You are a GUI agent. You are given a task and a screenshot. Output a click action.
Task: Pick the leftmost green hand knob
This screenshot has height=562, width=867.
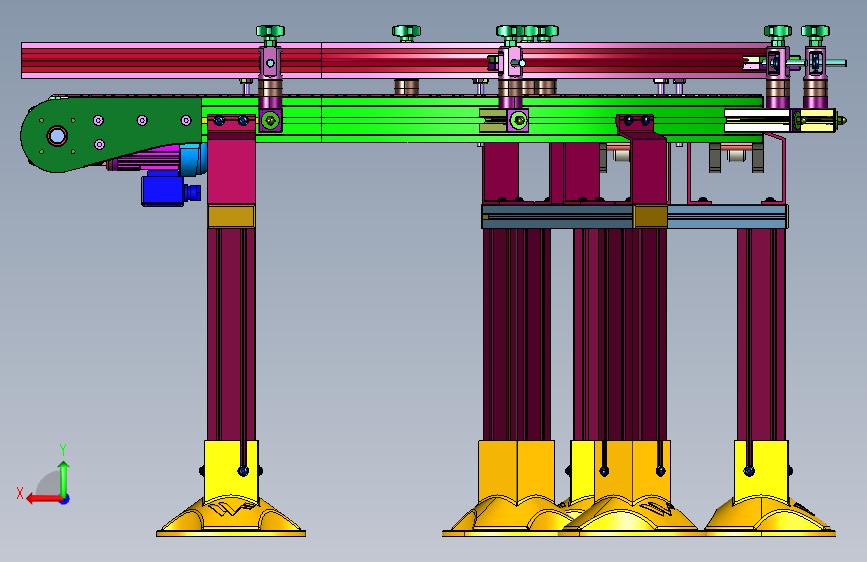tap(270, 35)
